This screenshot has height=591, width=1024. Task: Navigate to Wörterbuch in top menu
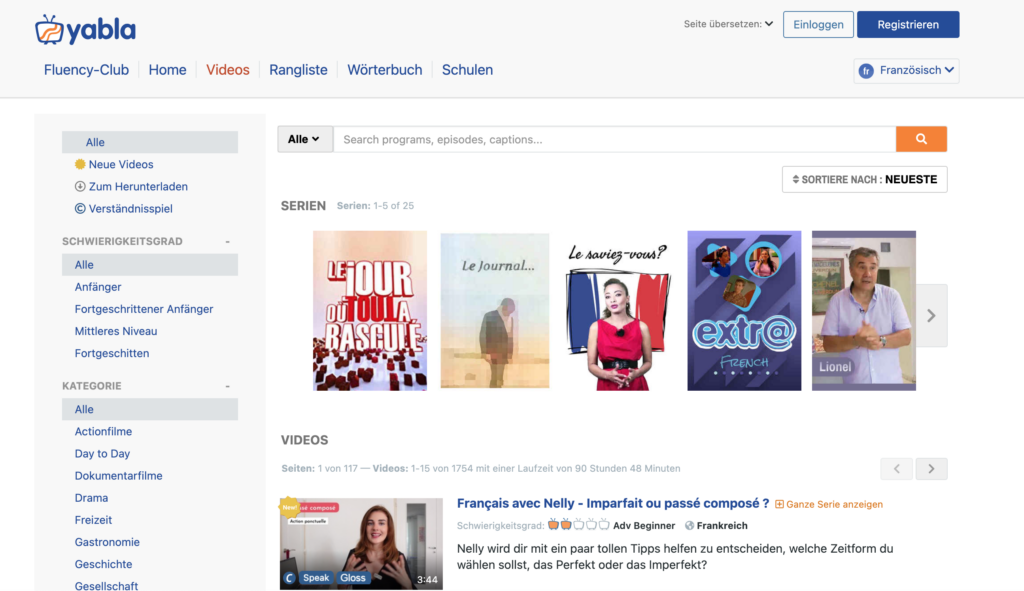[384, 70]
